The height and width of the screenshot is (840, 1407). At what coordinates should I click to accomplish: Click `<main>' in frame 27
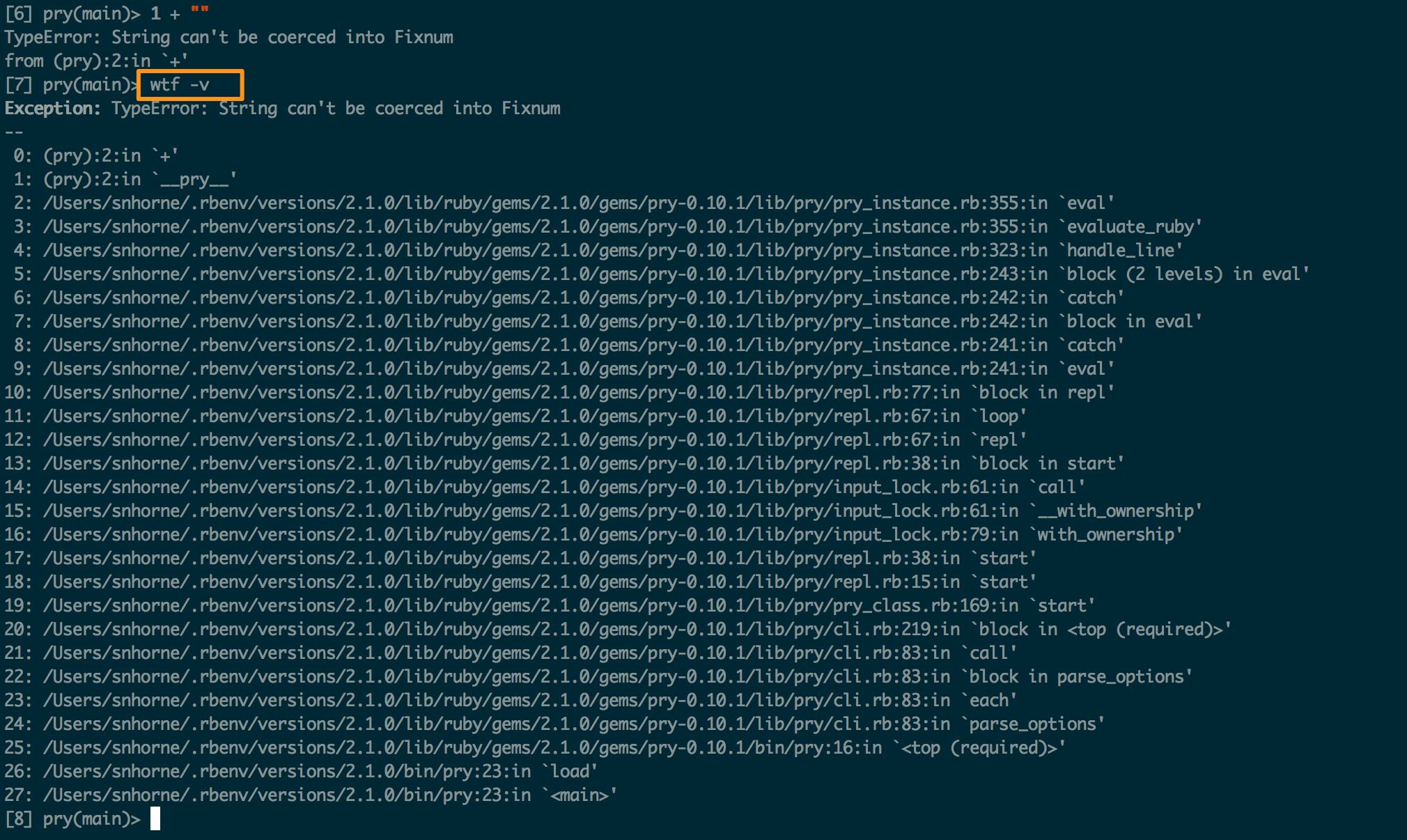579,795
